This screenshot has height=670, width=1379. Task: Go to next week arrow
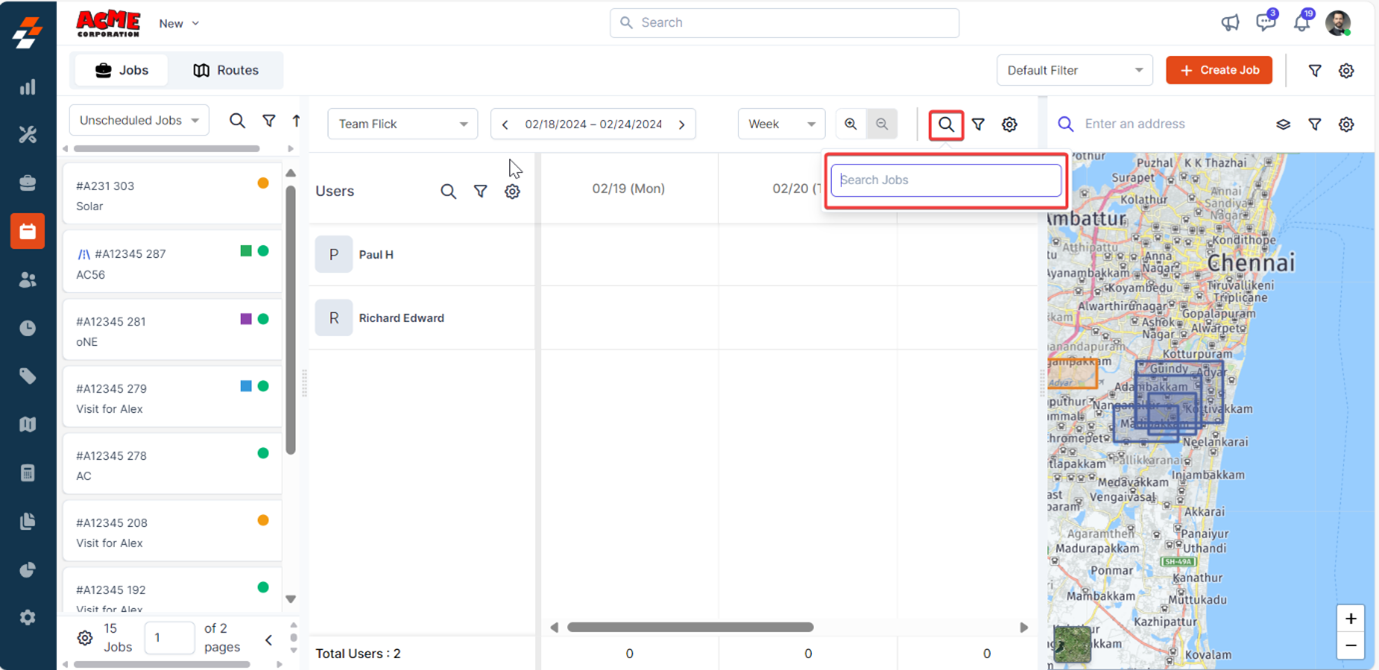682,124
